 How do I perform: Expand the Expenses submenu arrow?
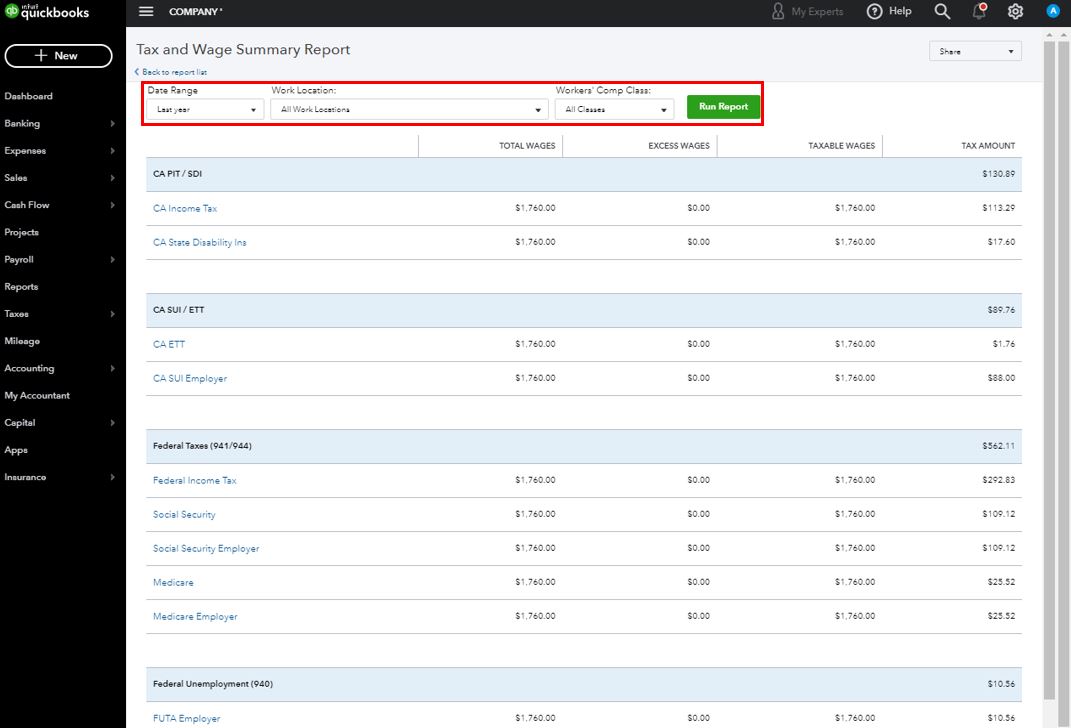click(113, 151)
